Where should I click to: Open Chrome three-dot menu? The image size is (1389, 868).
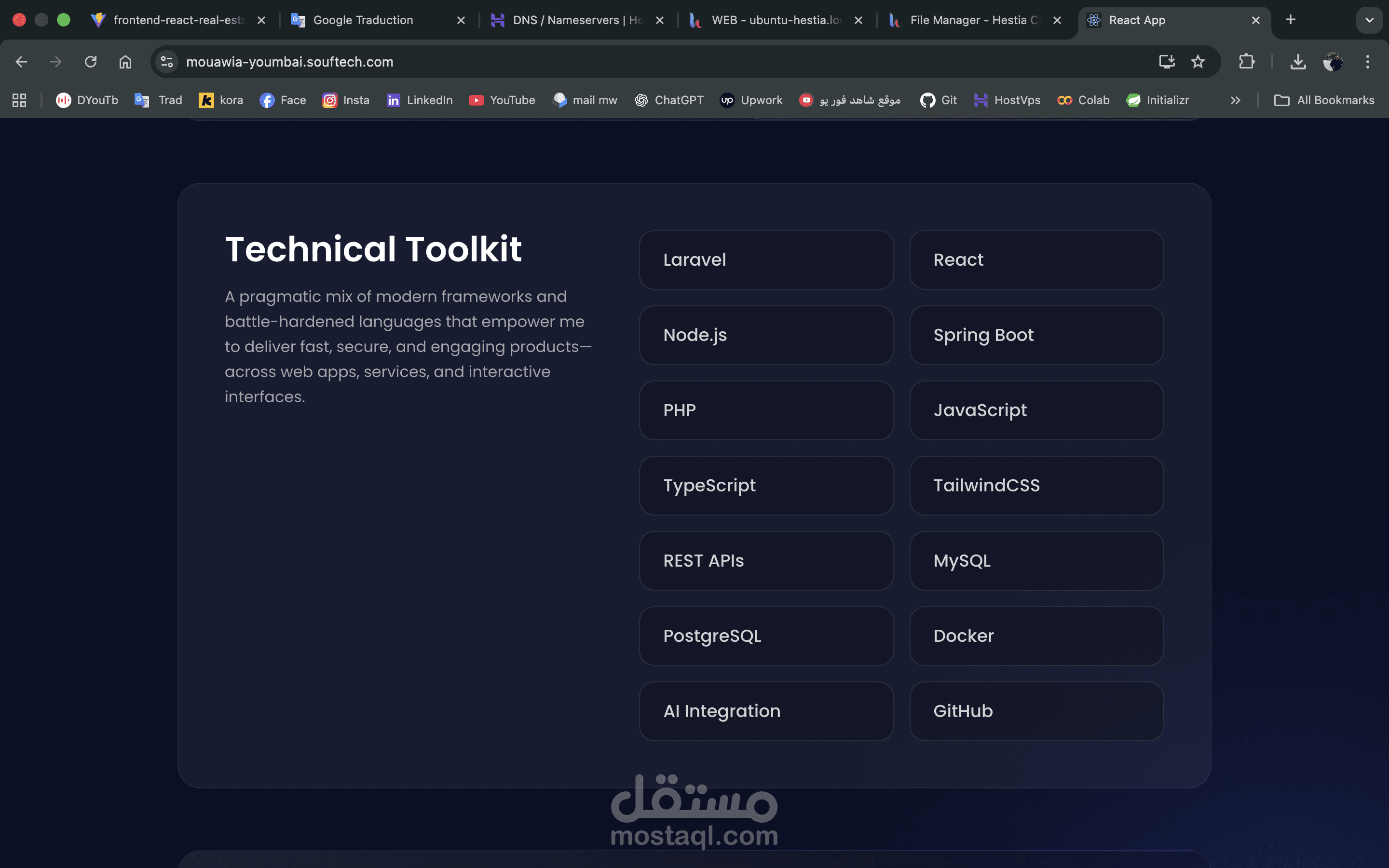tap(1368, 61)
